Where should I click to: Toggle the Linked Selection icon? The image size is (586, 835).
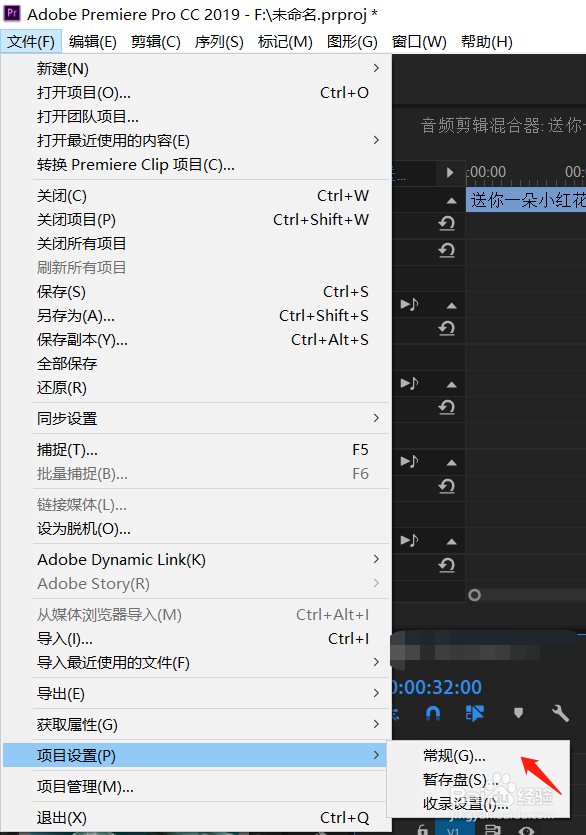pos(475,713)
